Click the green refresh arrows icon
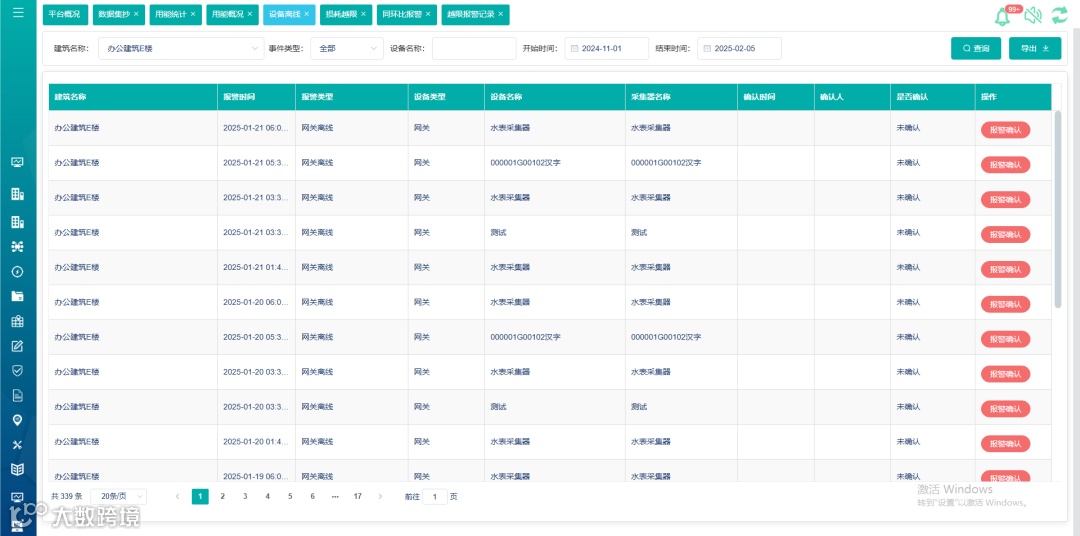This screenshot has width=1080, height=536. tap(1059, 15)
